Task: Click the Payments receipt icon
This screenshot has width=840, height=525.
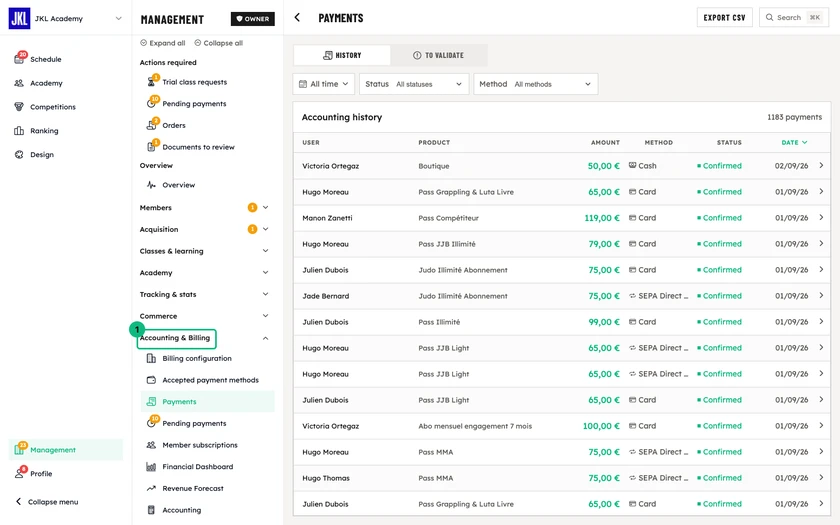Action: pos(152,401)
